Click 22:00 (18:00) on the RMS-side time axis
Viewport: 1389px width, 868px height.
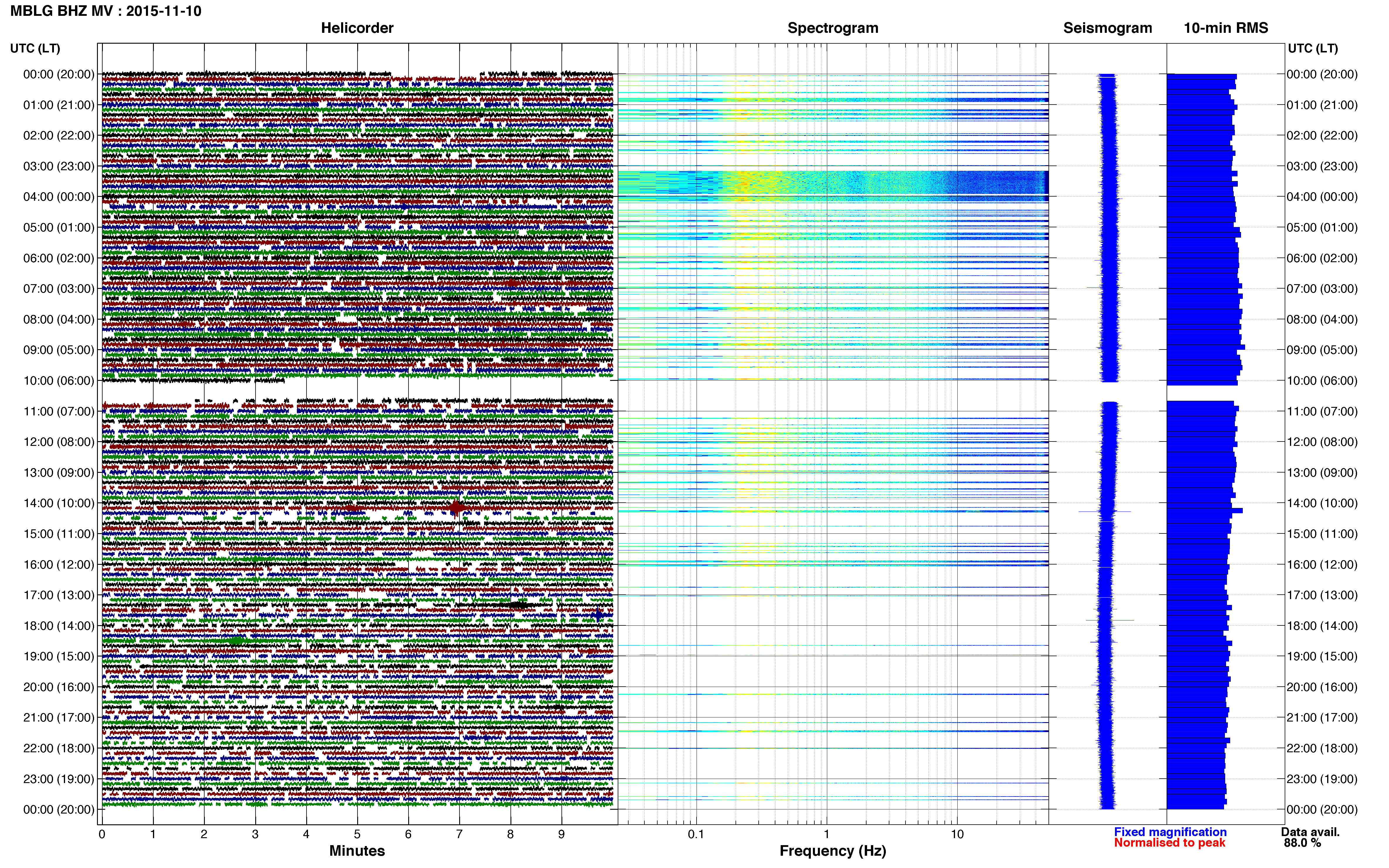pos(1322,748)
